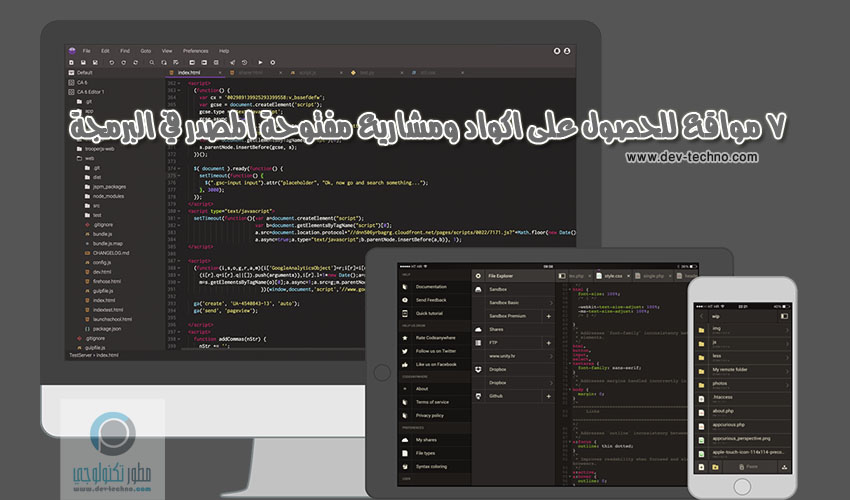Close the style.css tab on the tablet
850x500 pixels.
click(x=629, y=276)
